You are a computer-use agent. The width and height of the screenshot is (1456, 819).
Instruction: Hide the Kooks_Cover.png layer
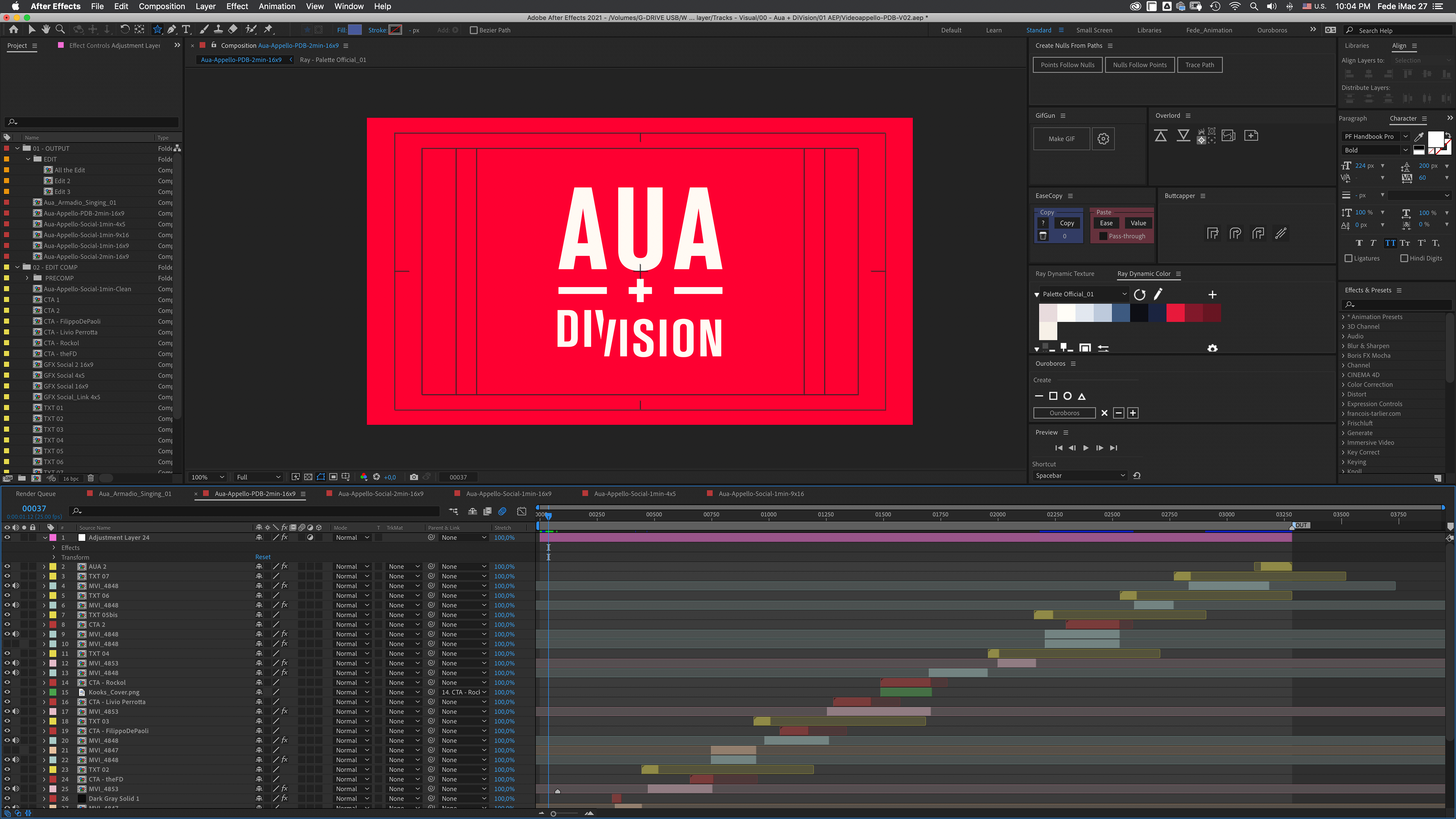pyautogui.click(x=7, y=692)
